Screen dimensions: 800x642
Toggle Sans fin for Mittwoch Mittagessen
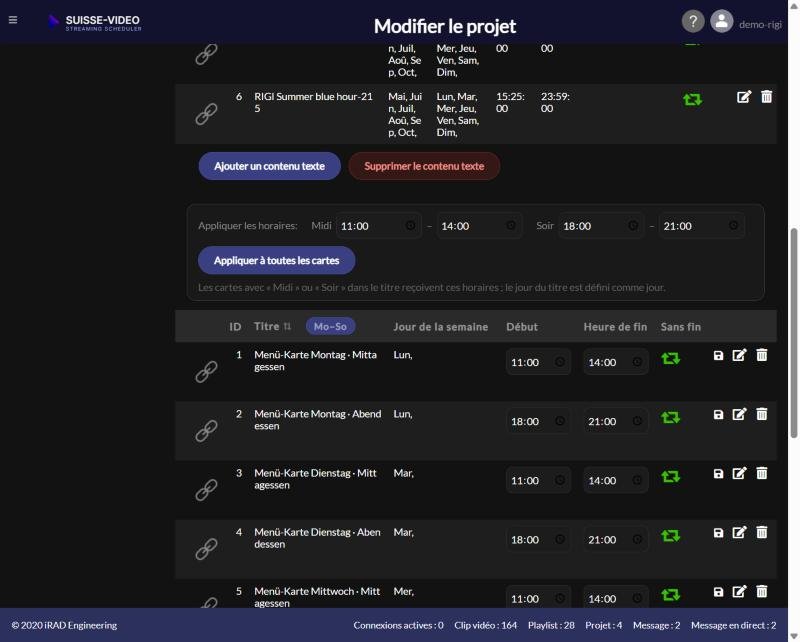click(x=670, y=595)
